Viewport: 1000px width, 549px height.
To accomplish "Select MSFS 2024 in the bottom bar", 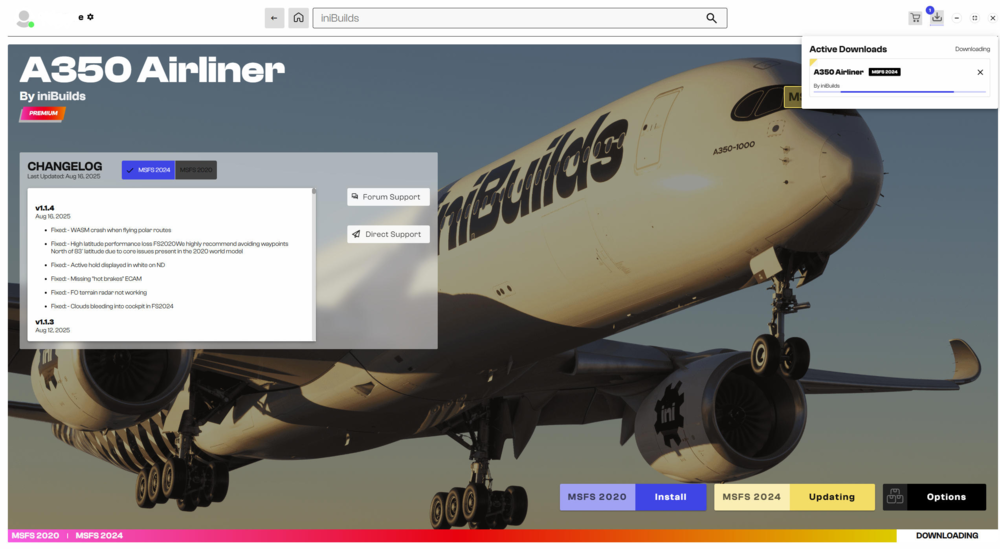I will 99,536.
